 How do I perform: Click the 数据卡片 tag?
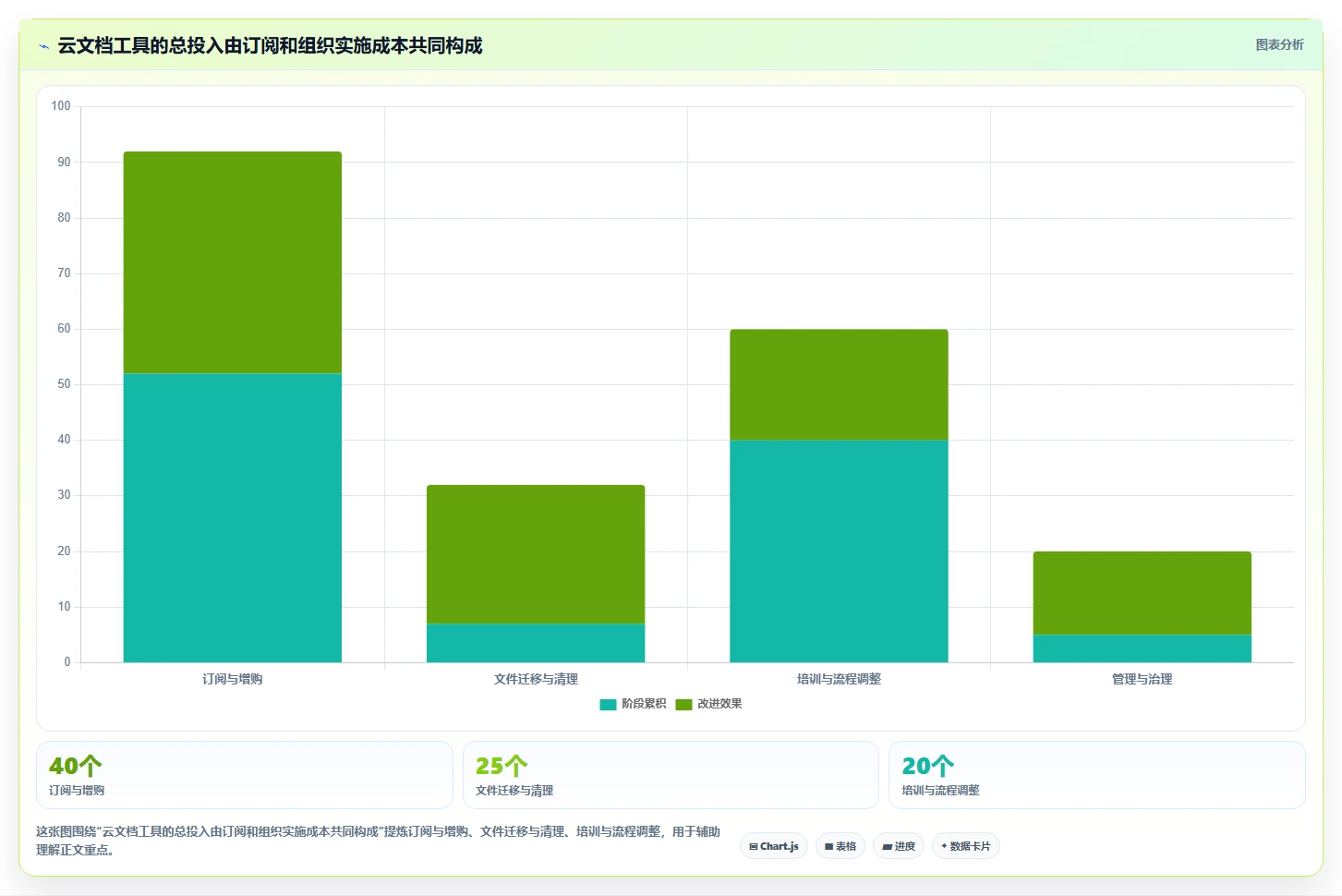coord(966,846)
